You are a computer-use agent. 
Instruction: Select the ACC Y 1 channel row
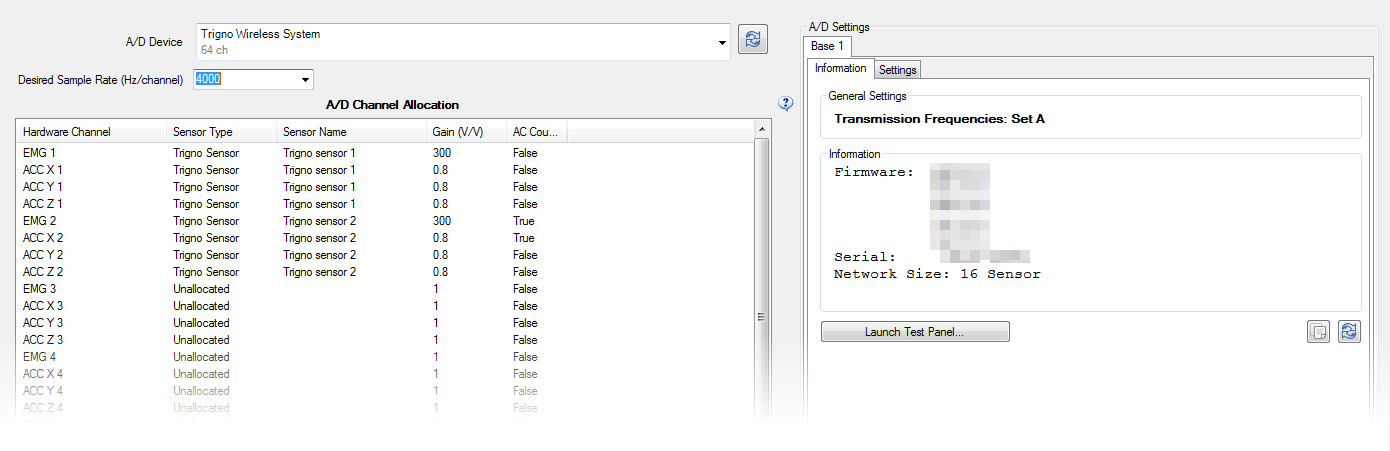[x=385, y=186]
